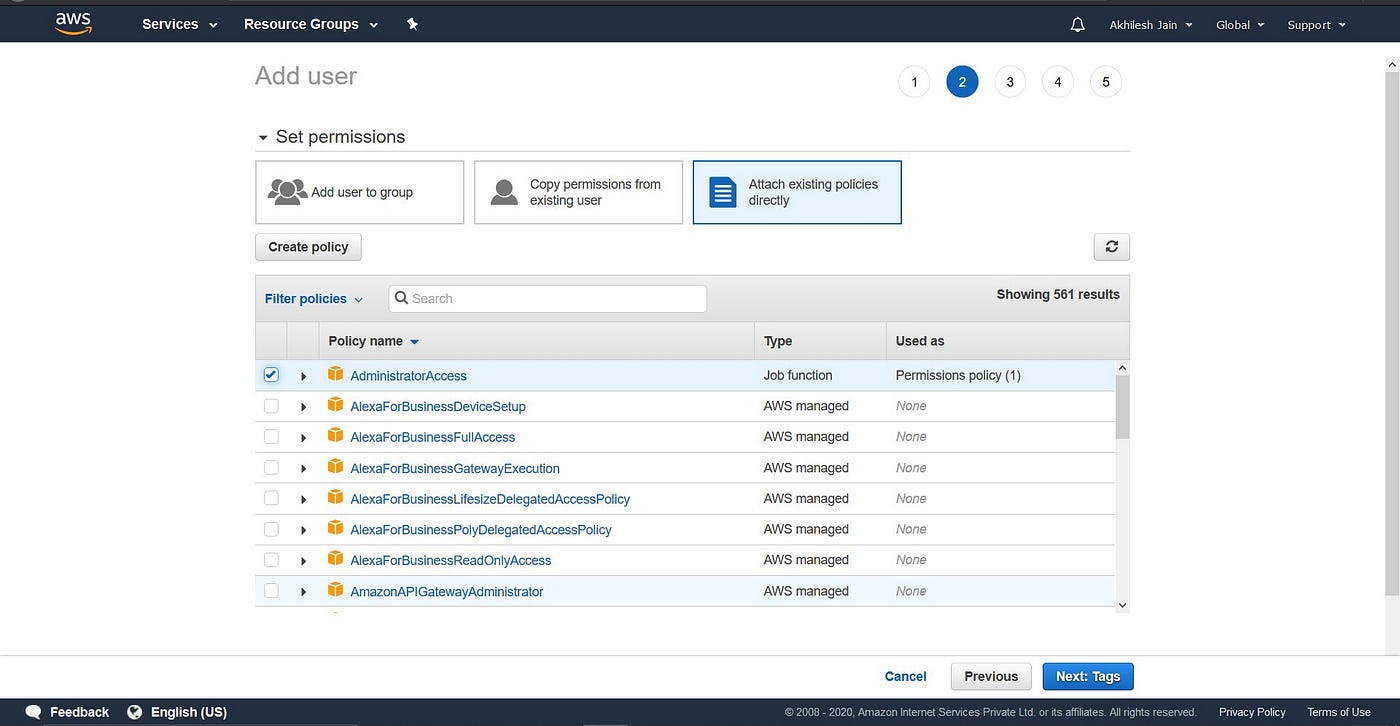Click the refresh policies icon button
Image resolution: width=1400 pixels, height=726 pixels.
point(1111,246)
